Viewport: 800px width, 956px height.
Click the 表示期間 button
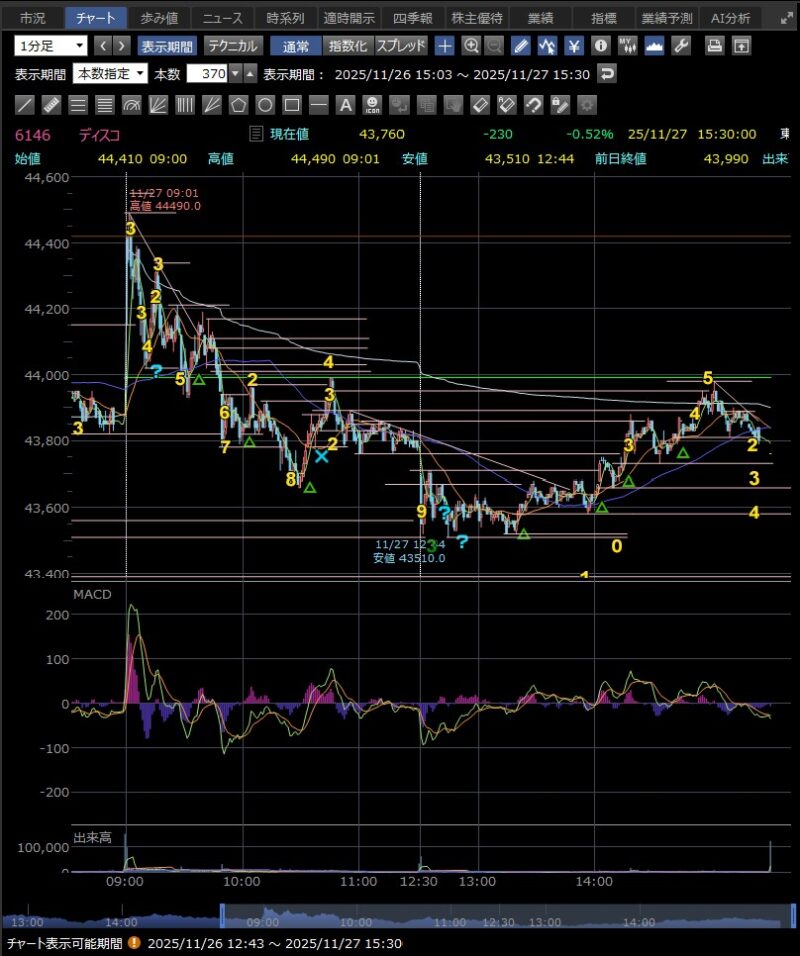click(167, 46)
